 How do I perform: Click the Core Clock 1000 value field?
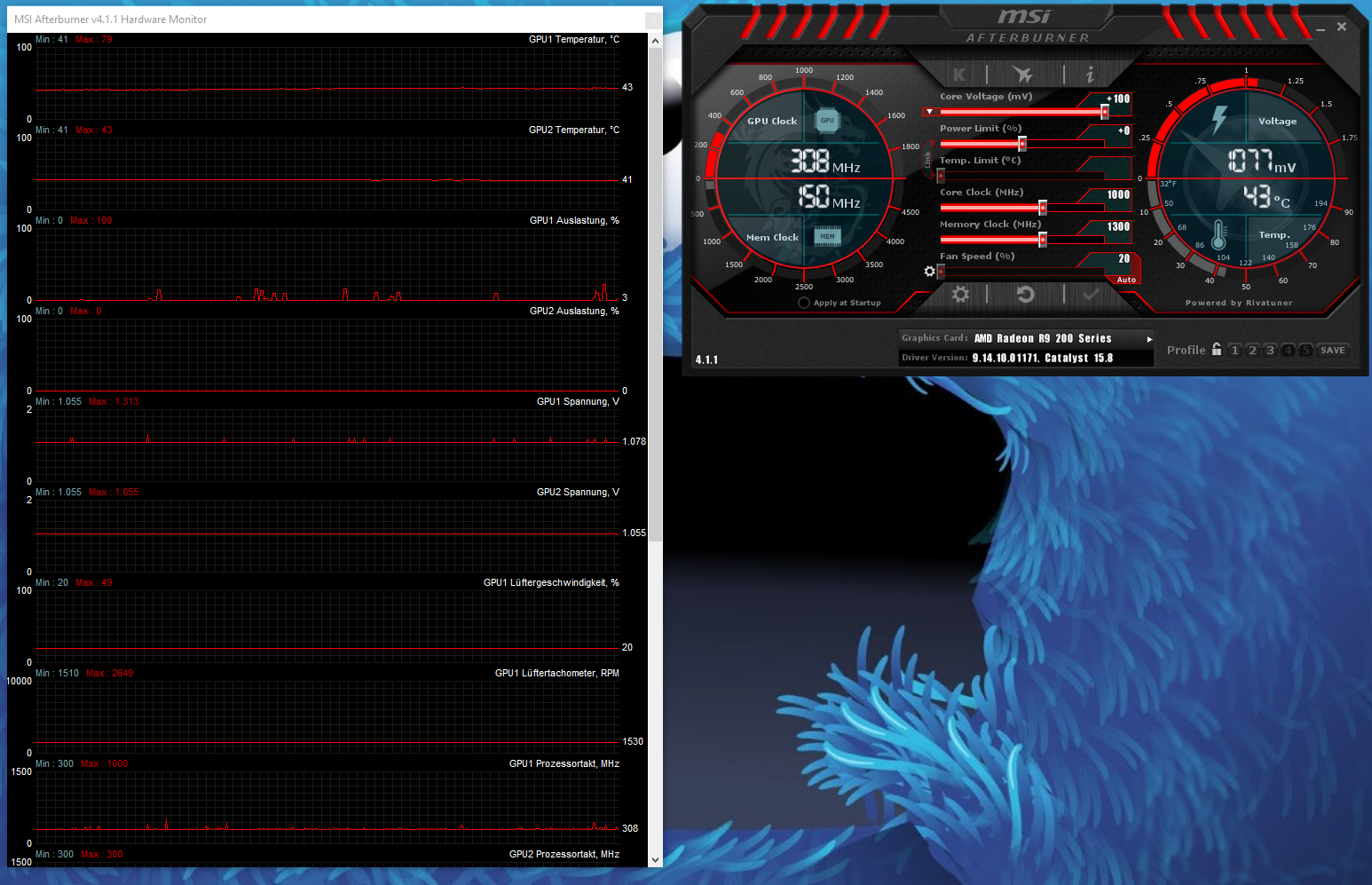pyautogui.click(x=1118, y=194)
